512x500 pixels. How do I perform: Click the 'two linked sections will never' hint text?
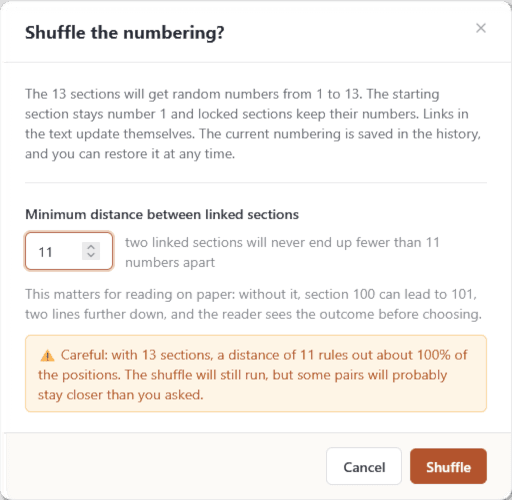click(x=282, y=242)
